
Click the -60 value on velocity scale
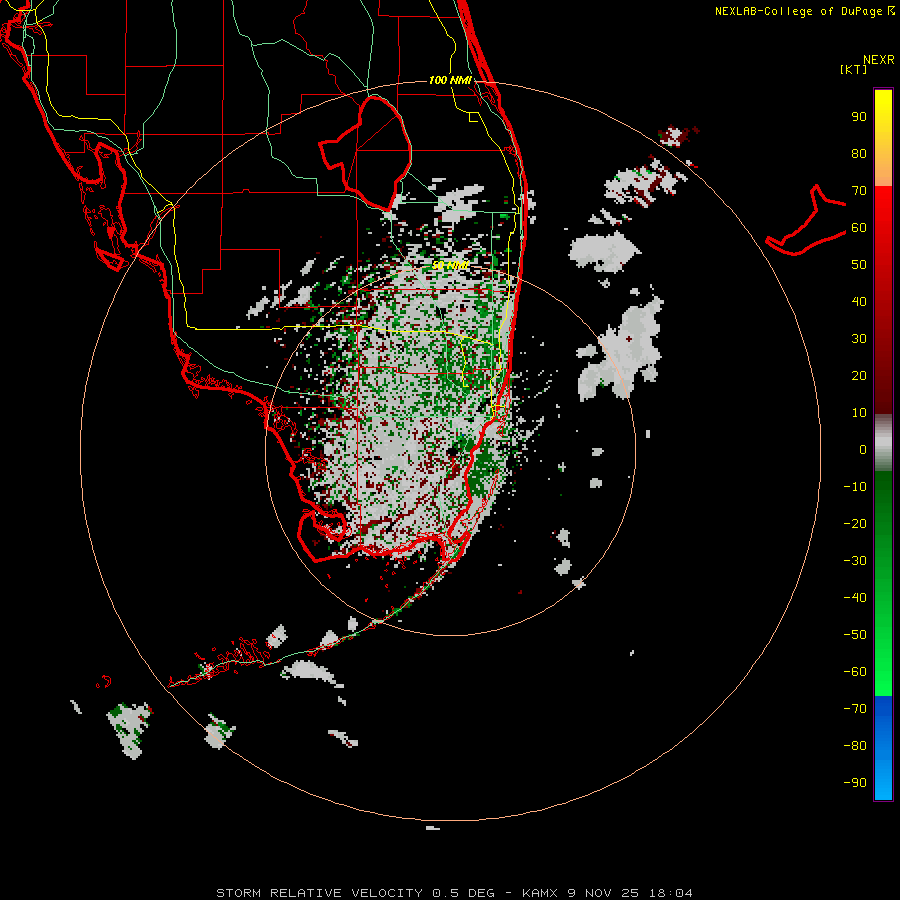click(855, 672)
